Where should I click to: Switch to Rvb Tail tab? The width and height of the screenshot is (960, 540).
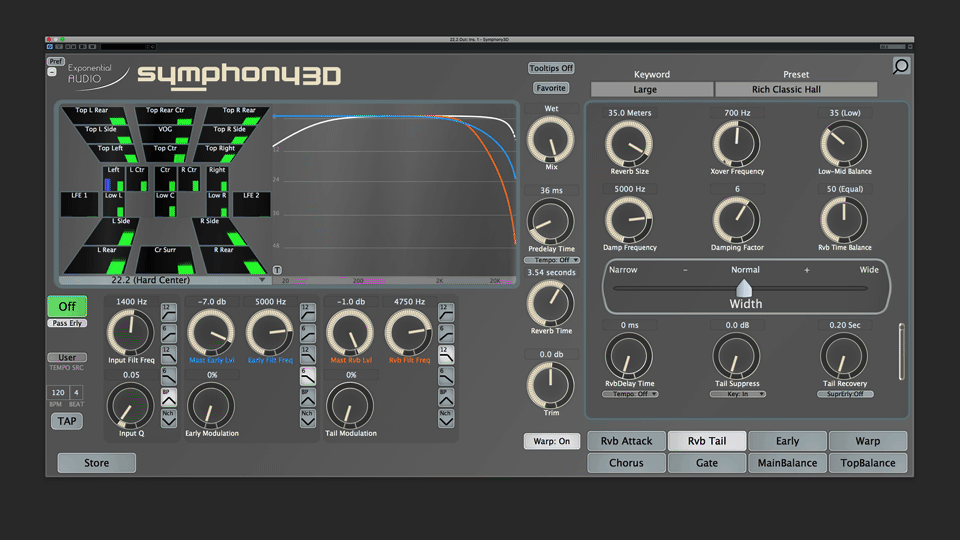pyautogui.click(x=707, y=441)
